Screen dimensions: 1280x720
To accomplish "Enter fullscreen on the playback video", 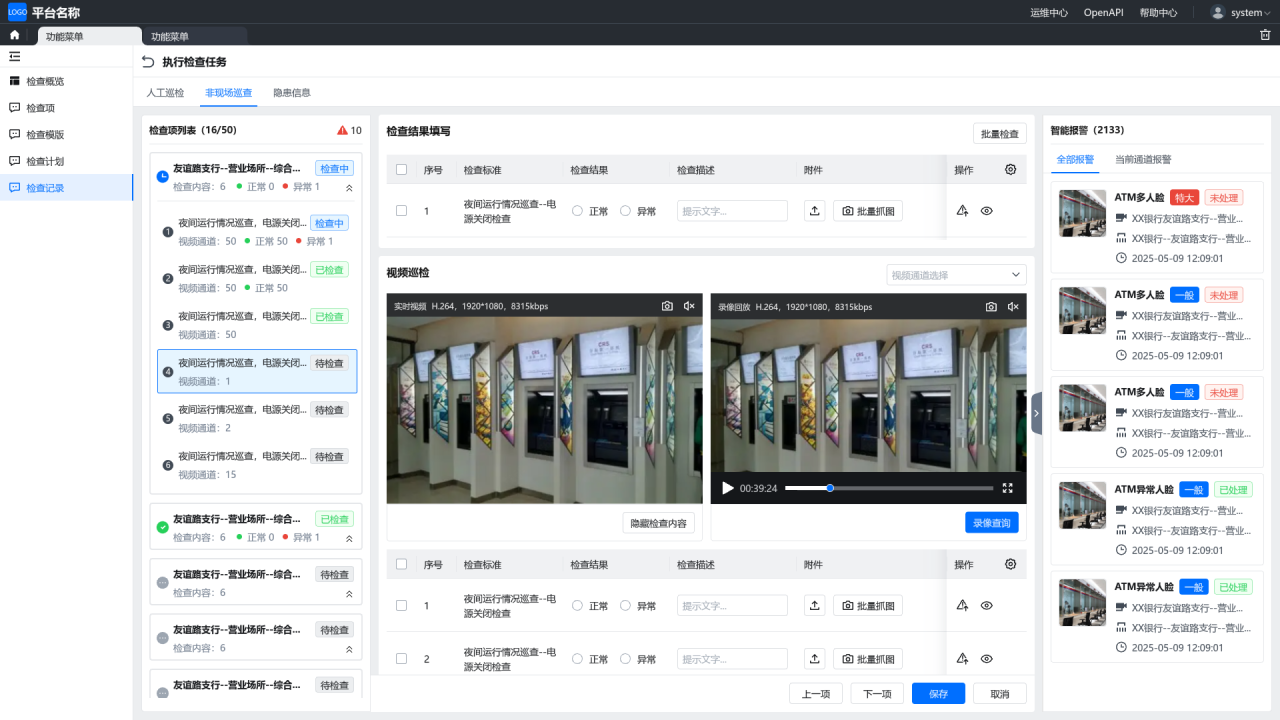I will [x=1008, y=488].
